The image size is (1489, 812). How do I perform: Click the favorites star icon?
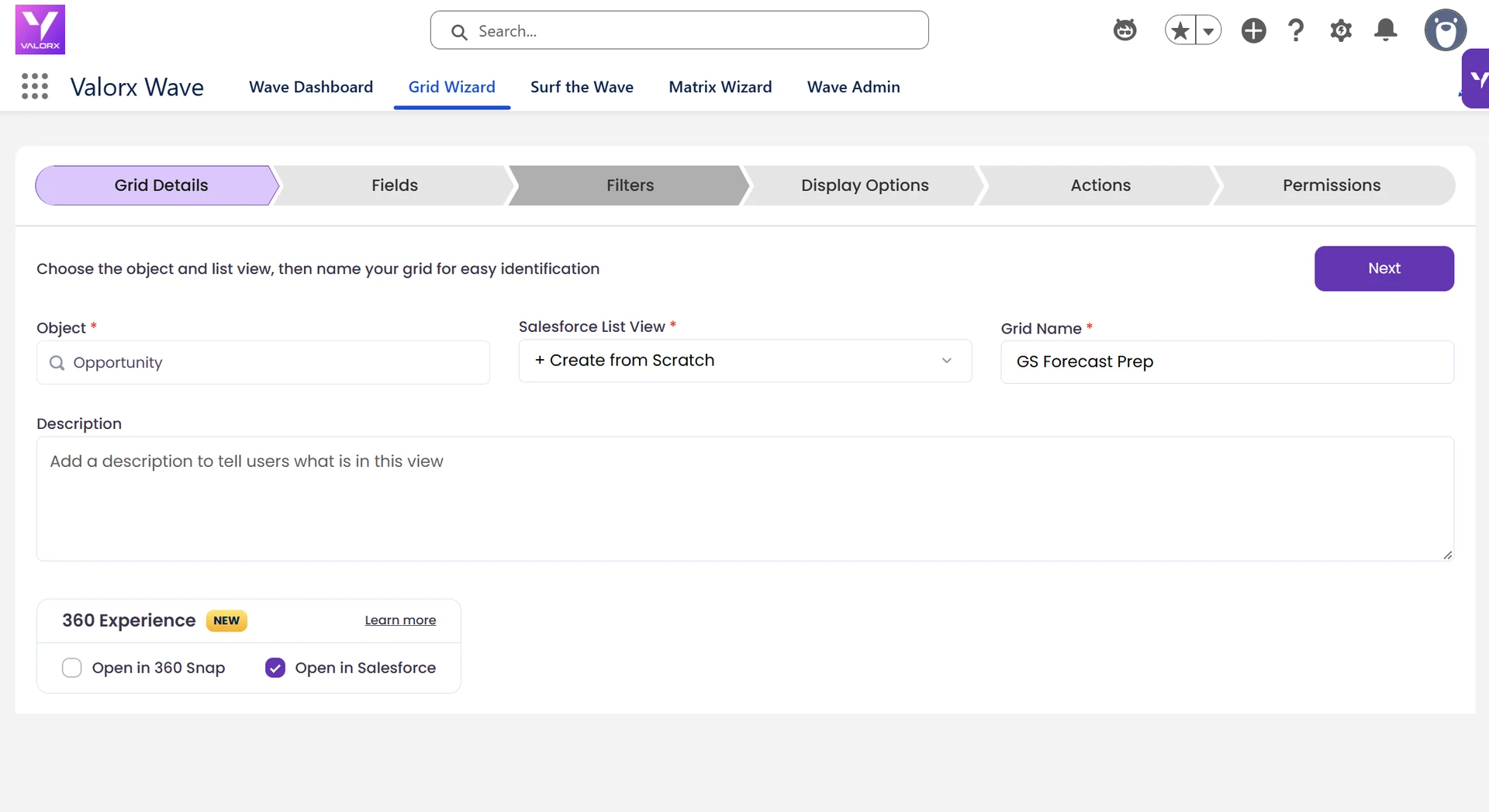(x=1180, y=30)
